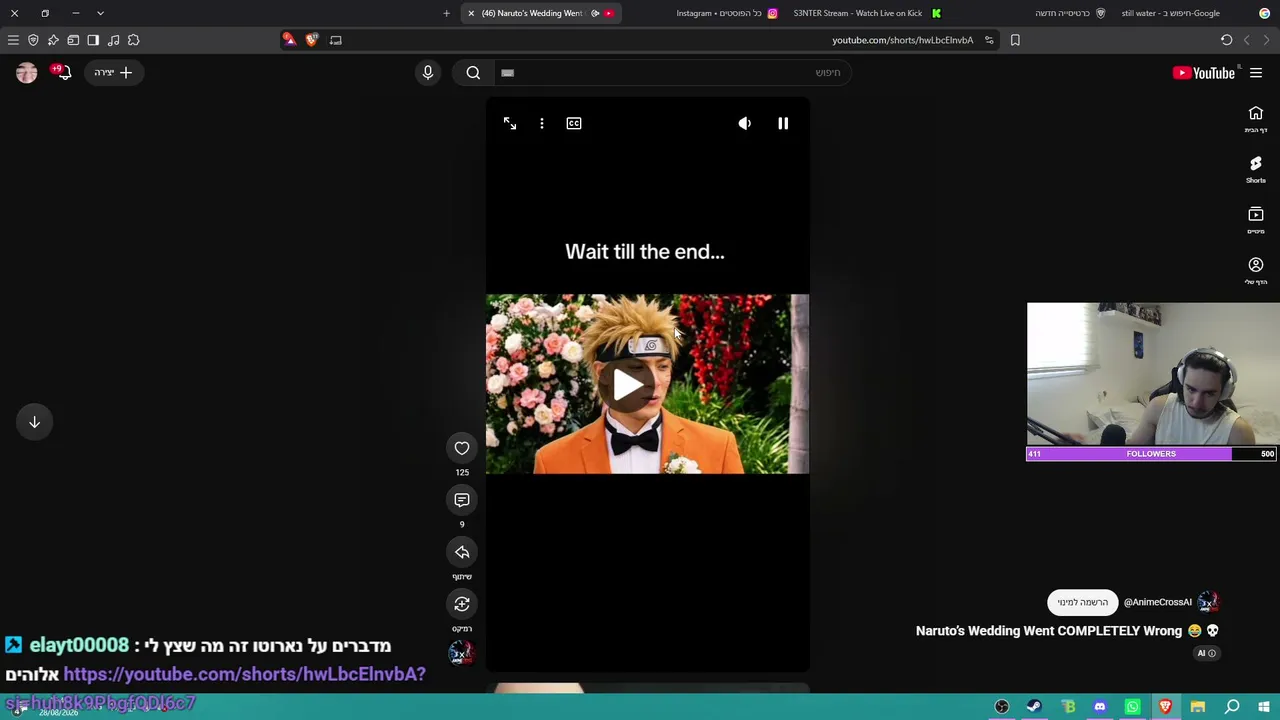This screenshot has height=720, width=1280.
Task: Click the play overlay on the Naruto video
Action: [628, 384]
